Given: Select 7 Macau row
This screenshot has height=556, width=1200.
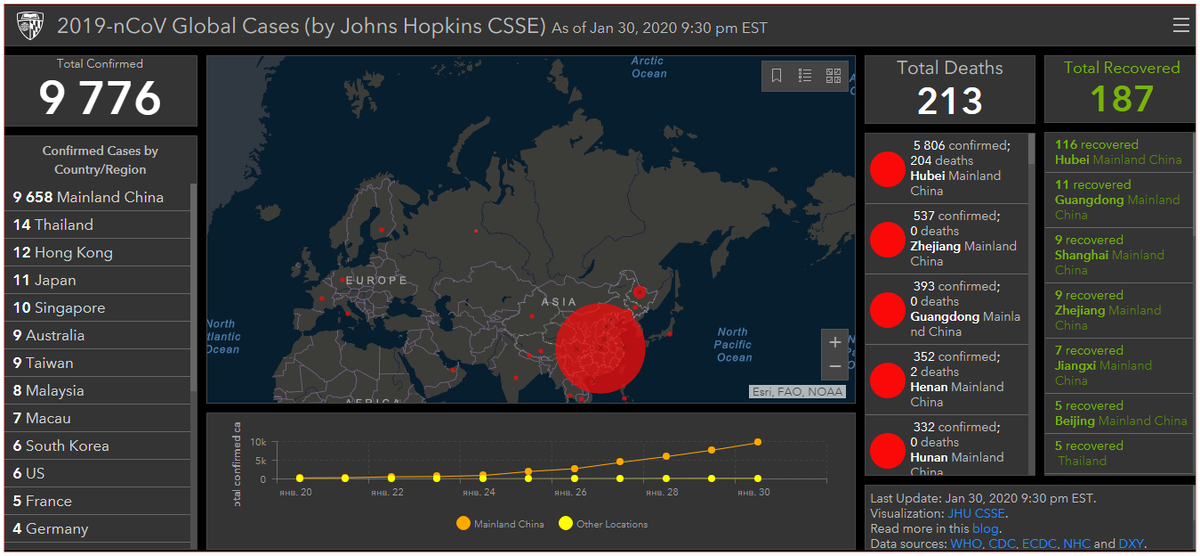Looking at the screenshot, I should [97, 418].
